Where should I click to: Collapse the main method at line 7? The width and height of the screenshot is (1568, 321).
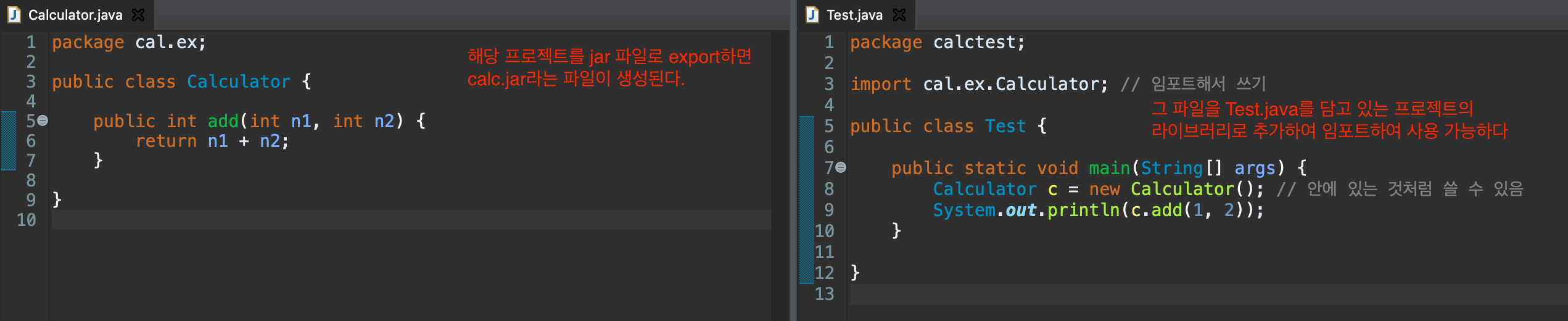[x=841, y=168]
